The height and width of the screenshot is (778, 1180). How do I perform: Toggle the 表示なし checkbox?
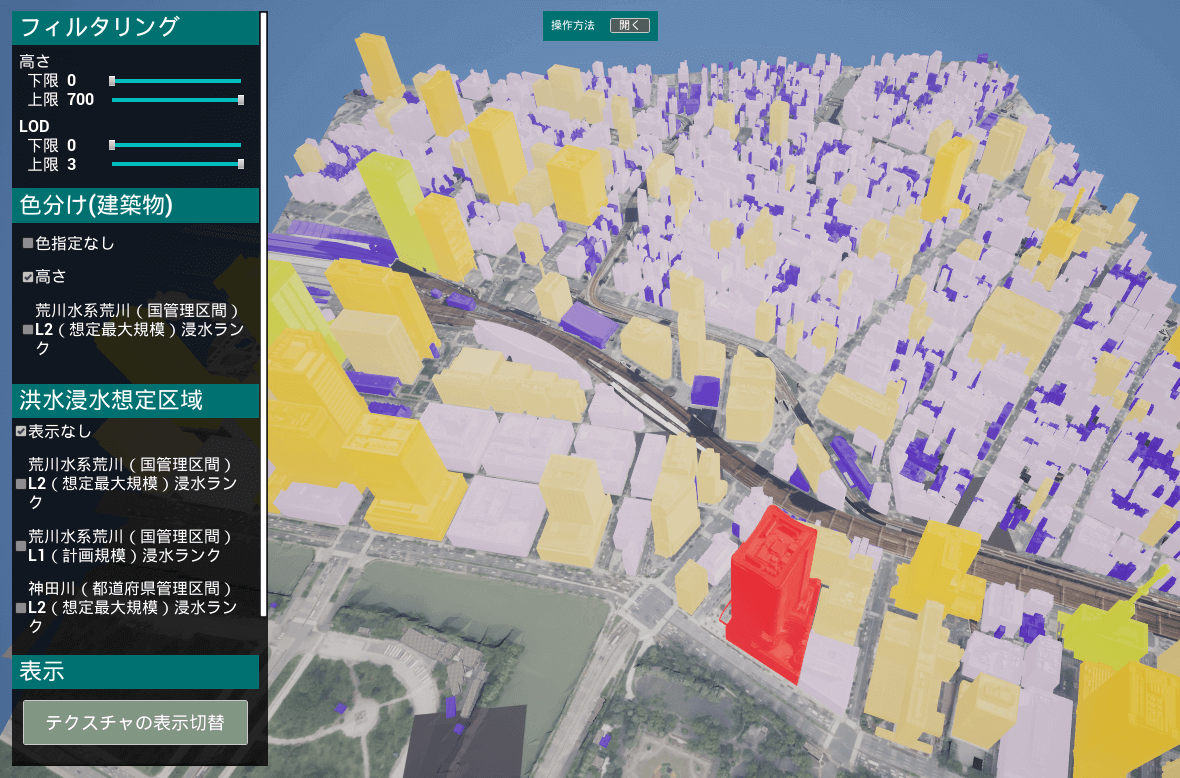(21, 432)
